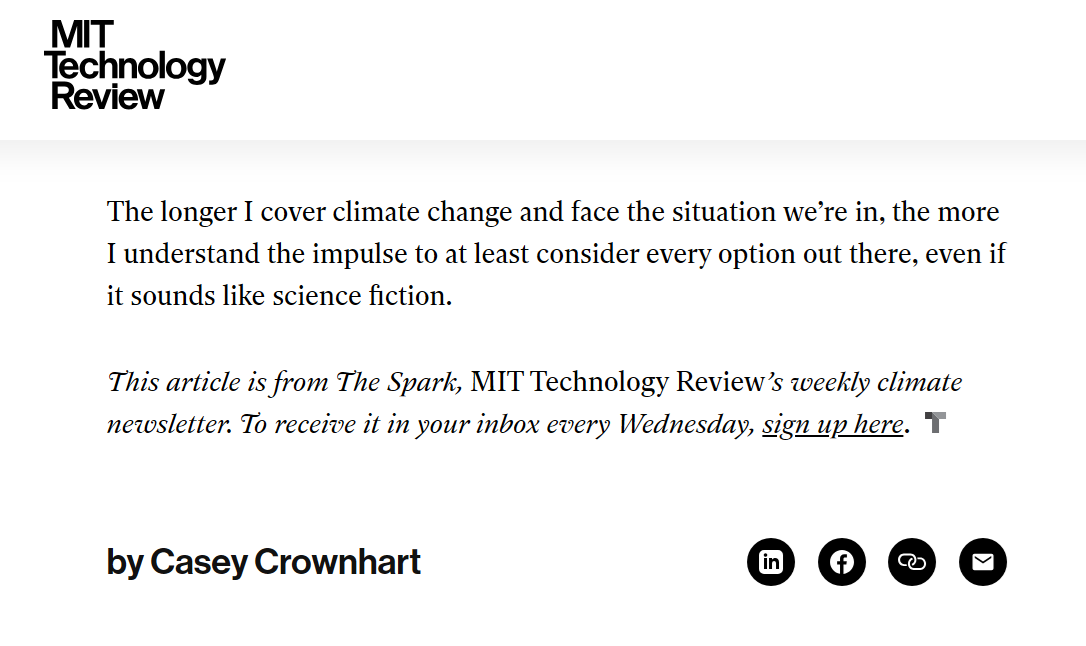Copy the article link with chain icon
The image size is (1086, 646).
click(912, 562)
